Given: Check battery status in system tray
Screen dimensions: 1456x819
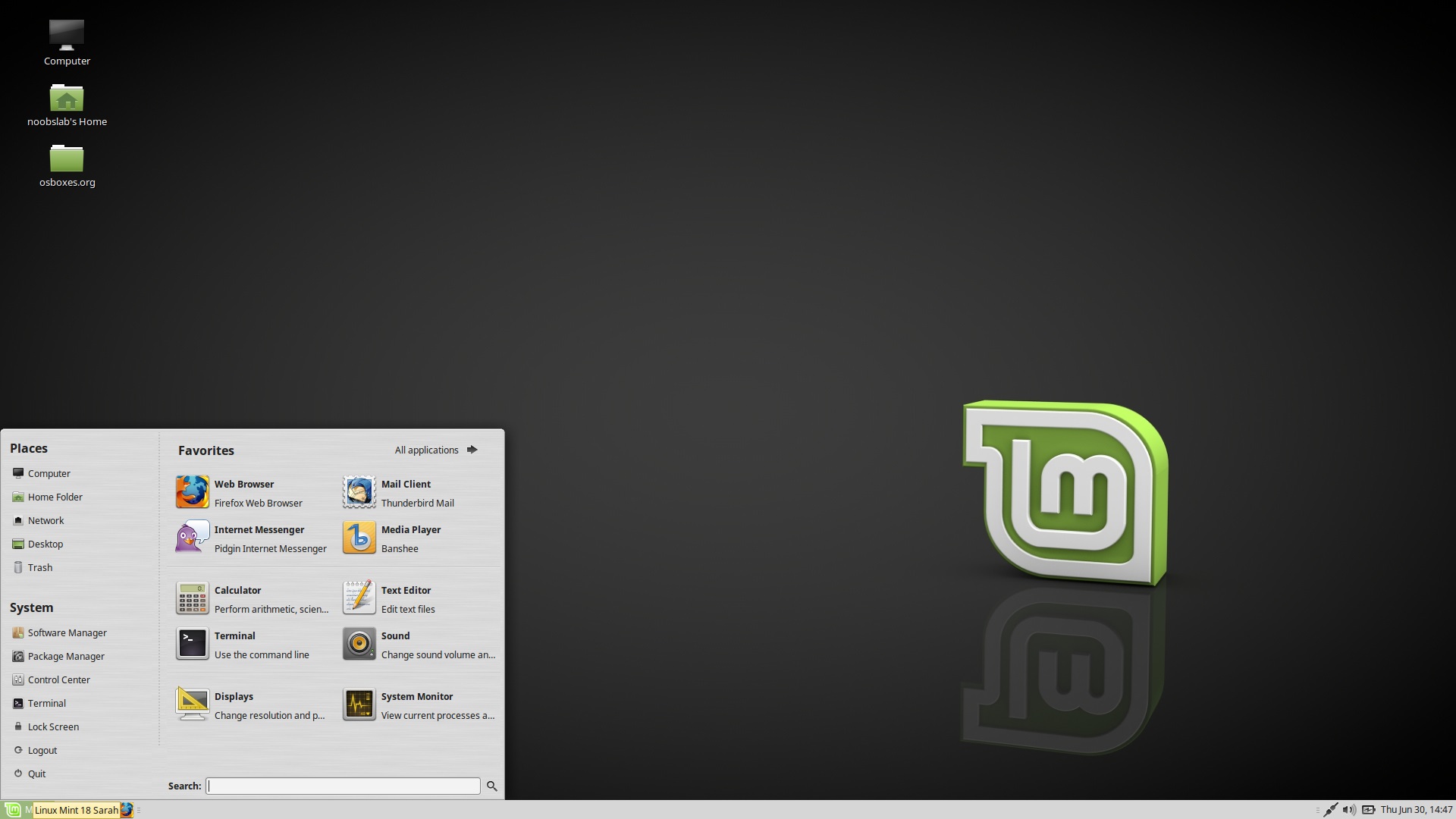Looking at the screenshot, I should click(x=1370, y=809).
